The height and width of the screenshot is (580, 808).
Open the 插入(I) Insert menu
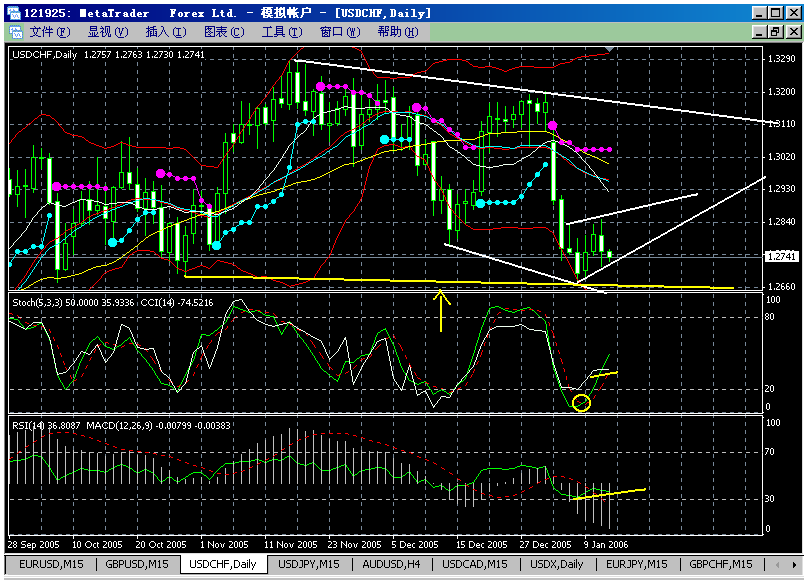pos(166,32)
